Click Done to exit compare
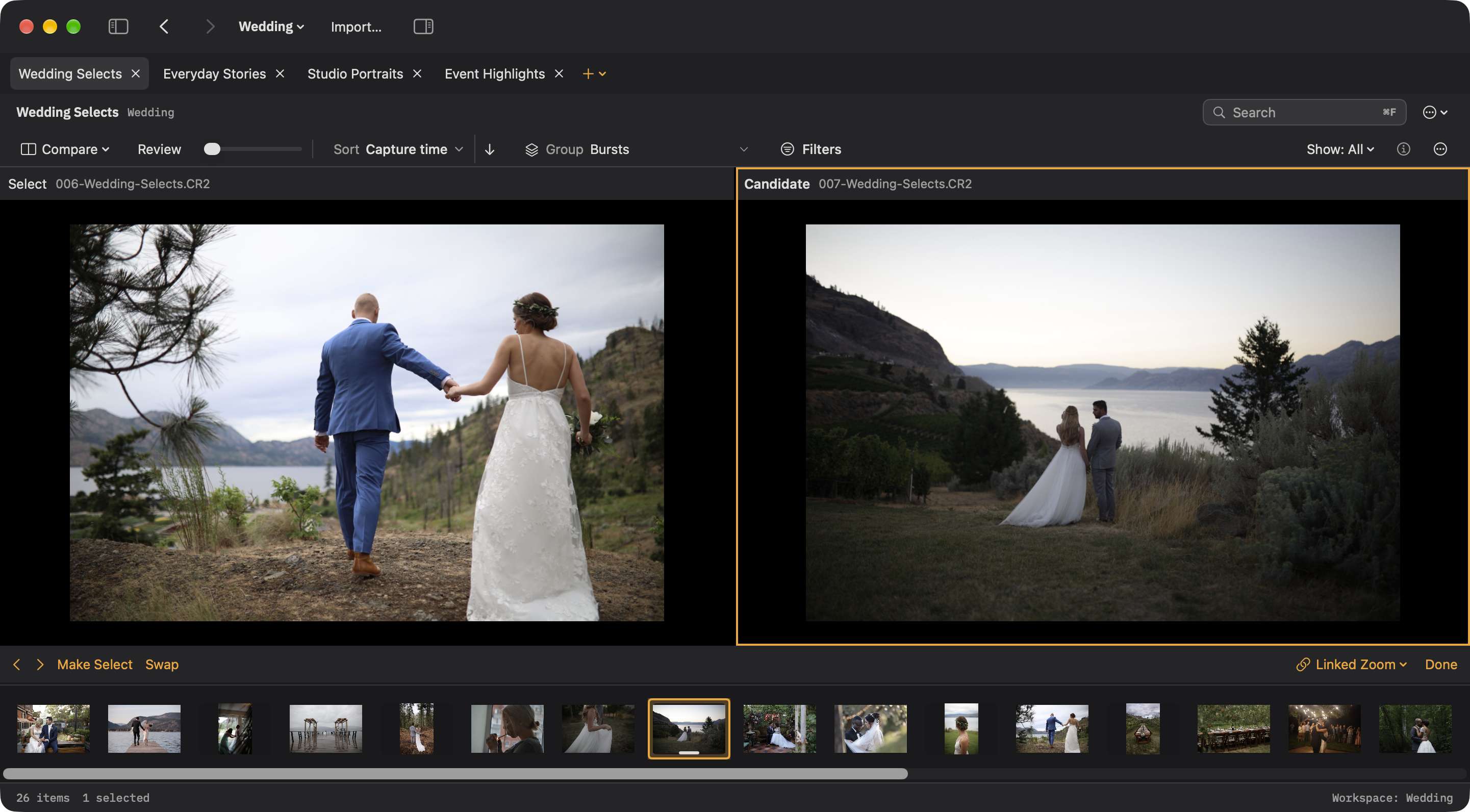This screenshot has width=1470, height=812. [x=1441, y=664]
